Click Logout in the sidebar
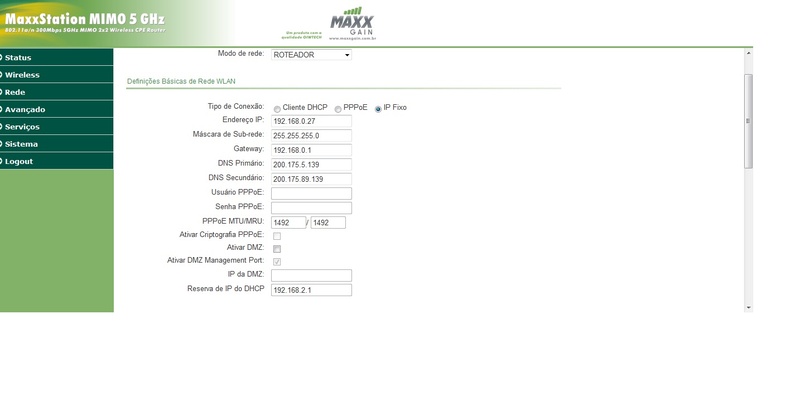The image size is (800, 406). pyautogui.click(x=56, y=161)
